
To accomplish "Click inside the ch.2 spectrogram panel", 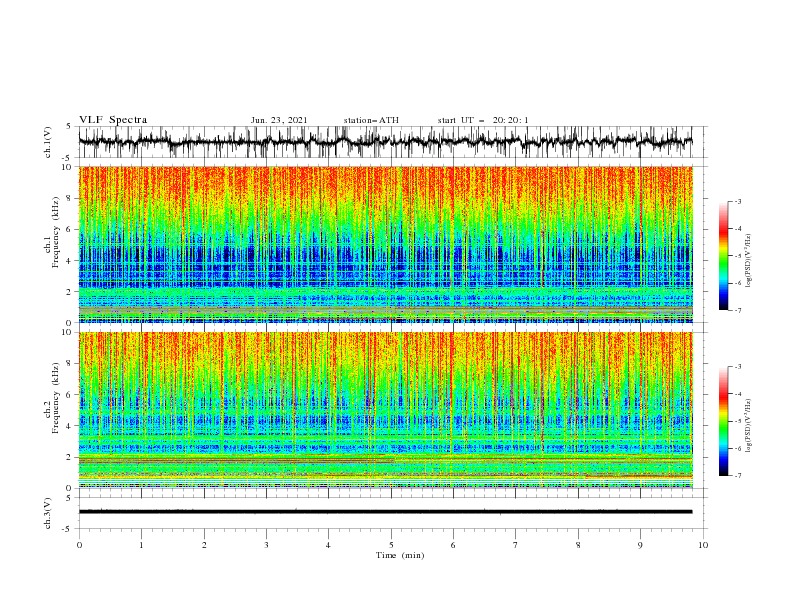I will click(386, 410).
